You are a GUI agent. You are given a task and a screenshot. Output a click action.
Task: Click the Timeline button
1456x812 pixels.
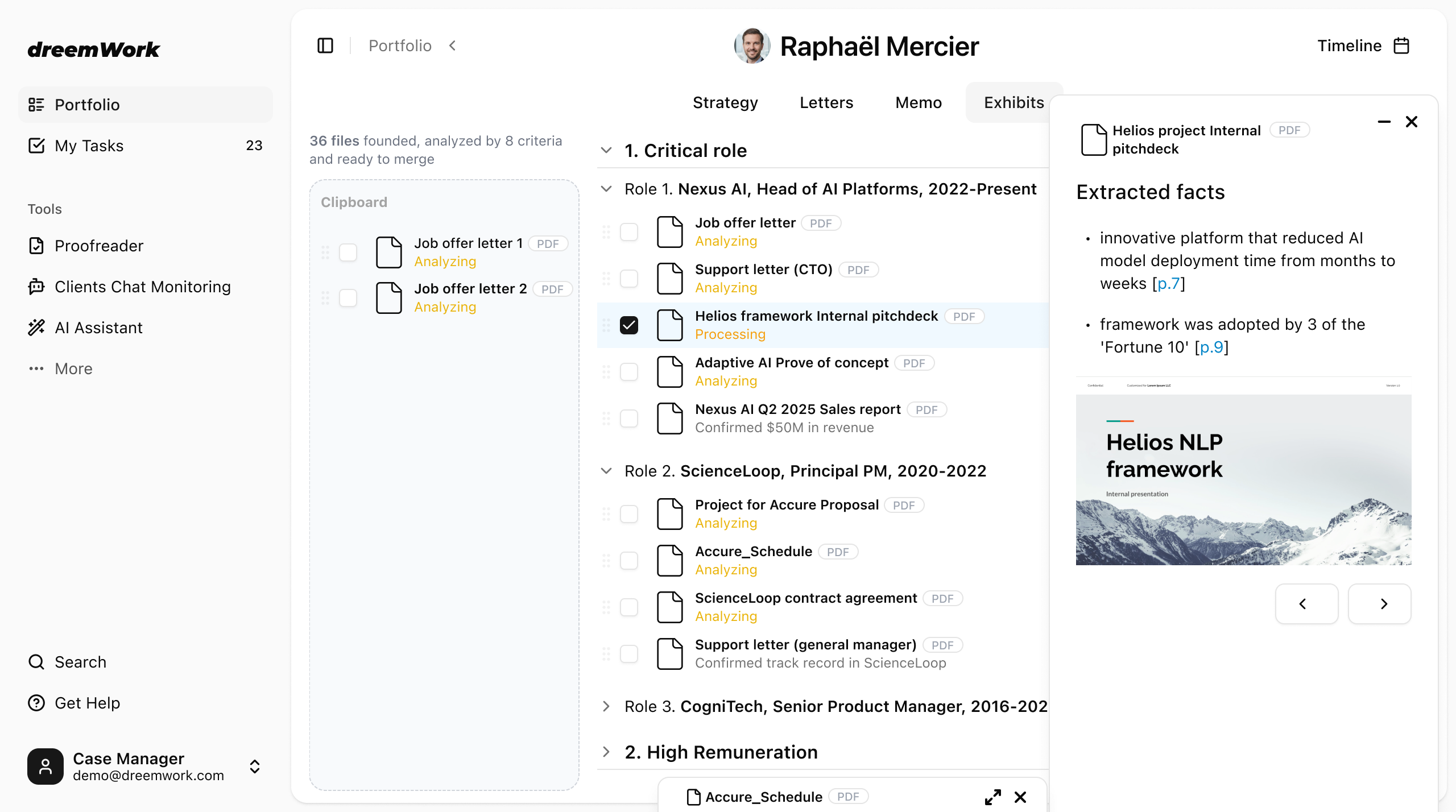(x=1363, y=45)
